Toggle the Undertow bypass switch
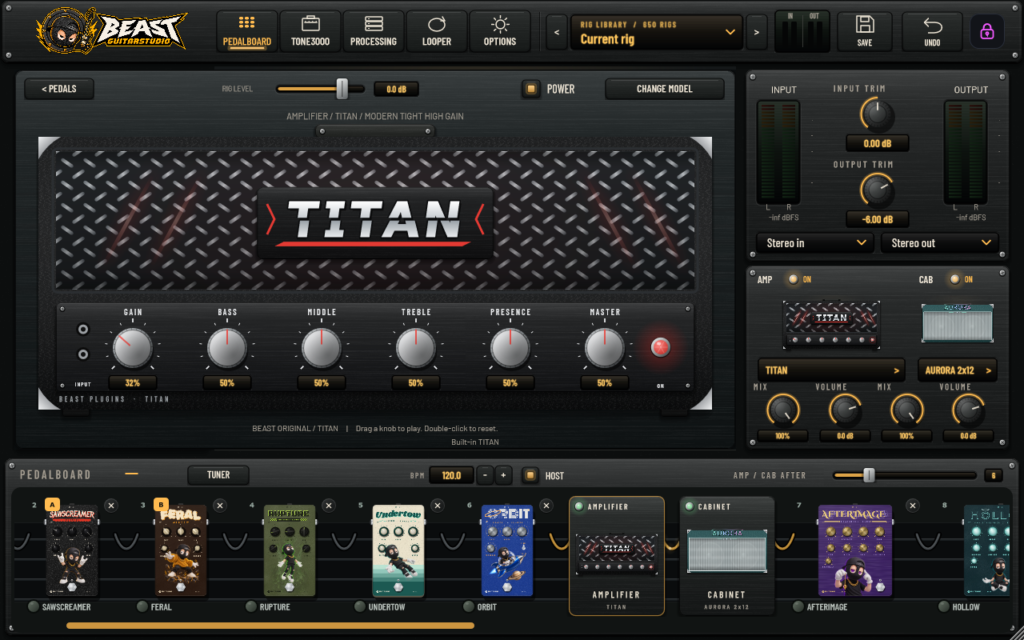The height and width of the screenshot is (640, 1024). (x=360, y=607)
